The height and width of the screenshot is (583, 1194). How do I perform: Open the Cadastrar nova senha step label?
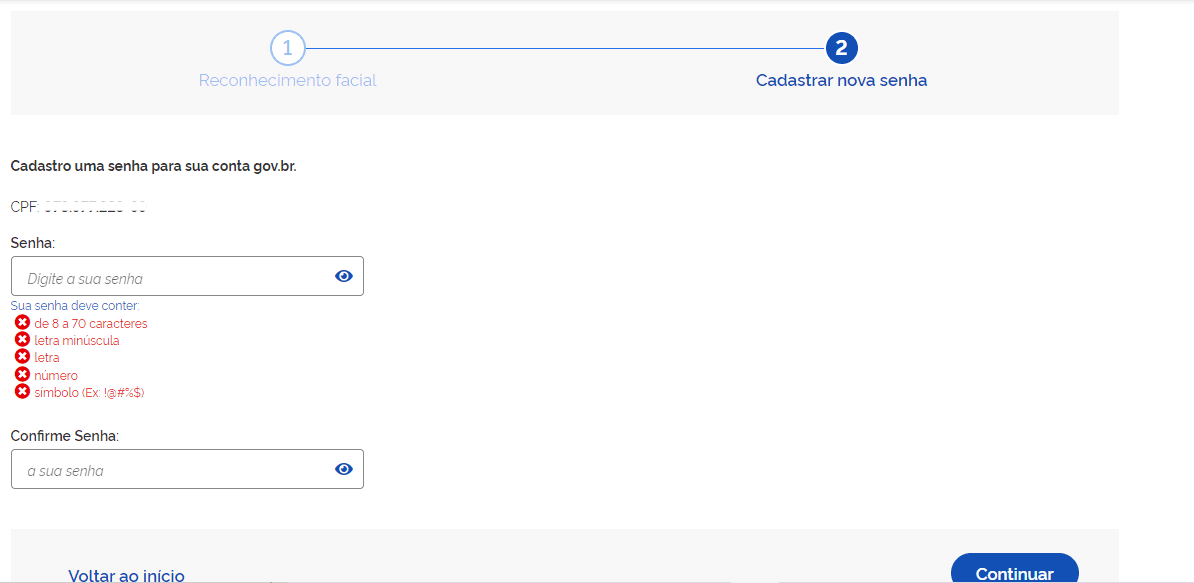tap(841, 80)
